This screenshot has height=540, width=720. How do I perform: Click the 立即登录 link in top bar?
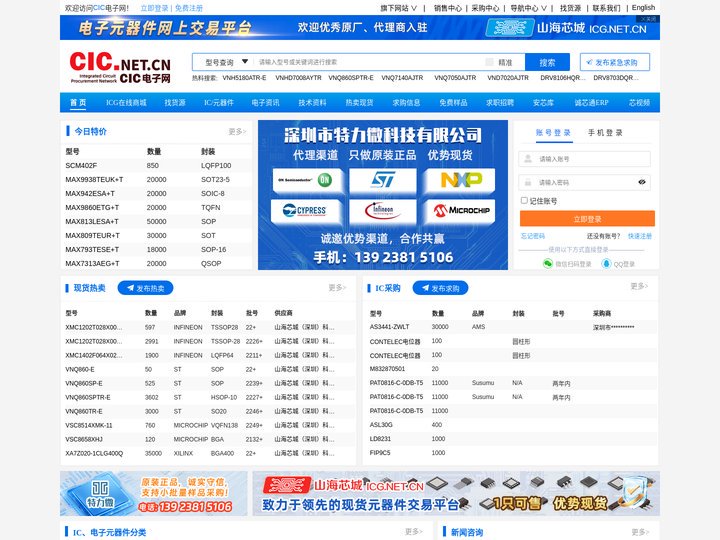pyautogui.click(x=154, y=8)
